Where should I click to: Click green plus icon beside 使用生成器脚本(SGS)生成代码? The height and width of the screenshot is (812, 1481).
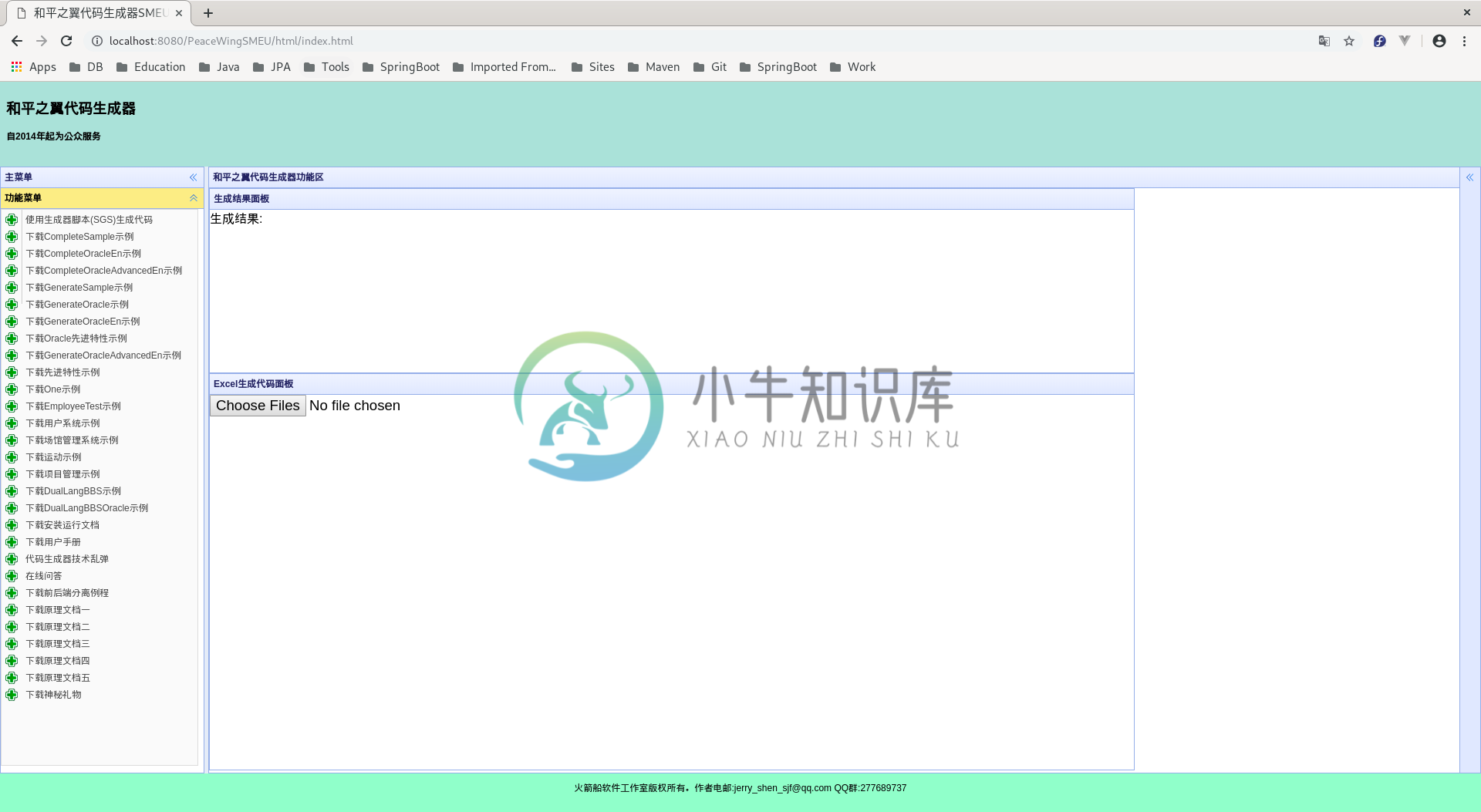pyautogui.click(x=12, y=220)
